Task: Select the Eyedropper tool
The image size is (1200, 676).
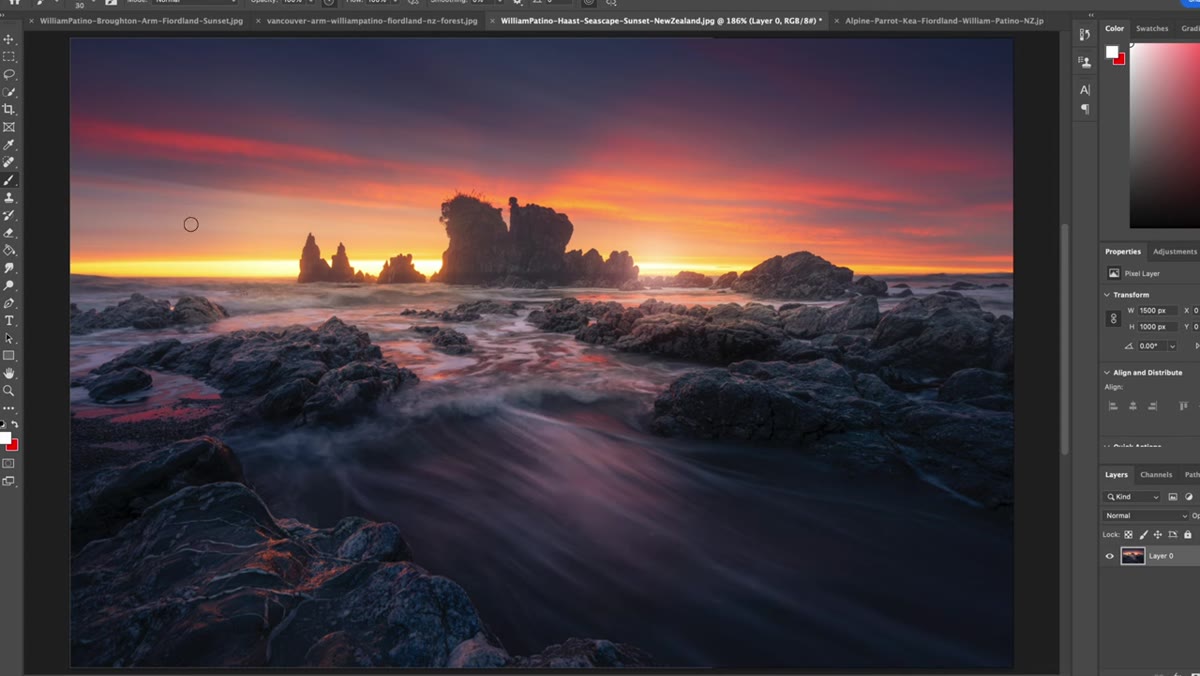Action: click(9, 145)
